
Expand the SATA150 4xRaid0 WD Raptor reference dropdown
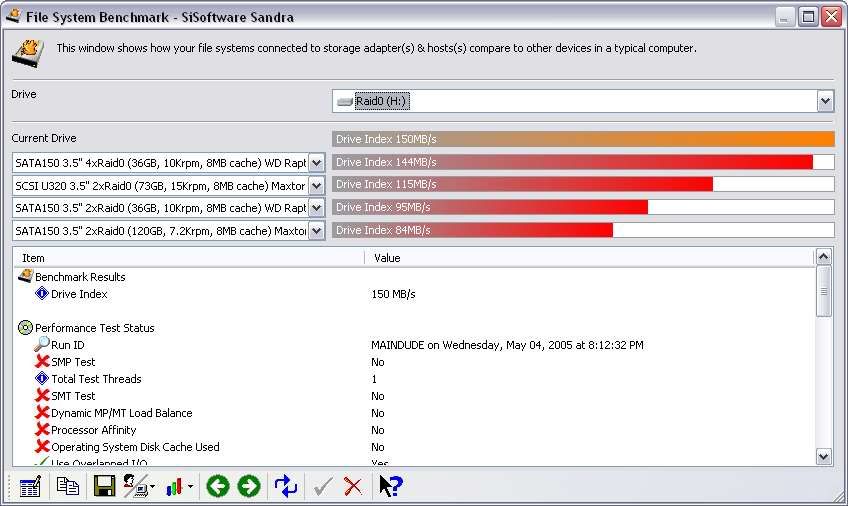(x=317, y=162)
